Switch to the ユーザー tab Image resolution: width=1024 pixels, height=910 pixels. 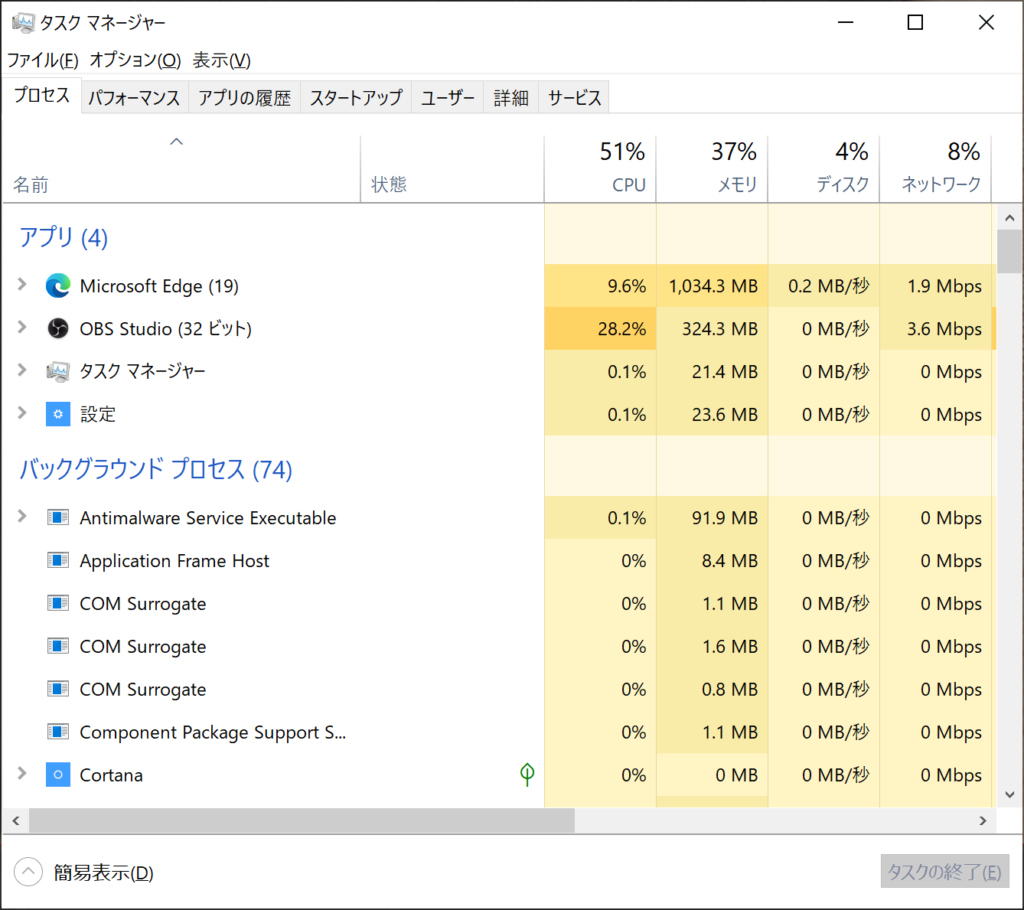click(447, 97)
